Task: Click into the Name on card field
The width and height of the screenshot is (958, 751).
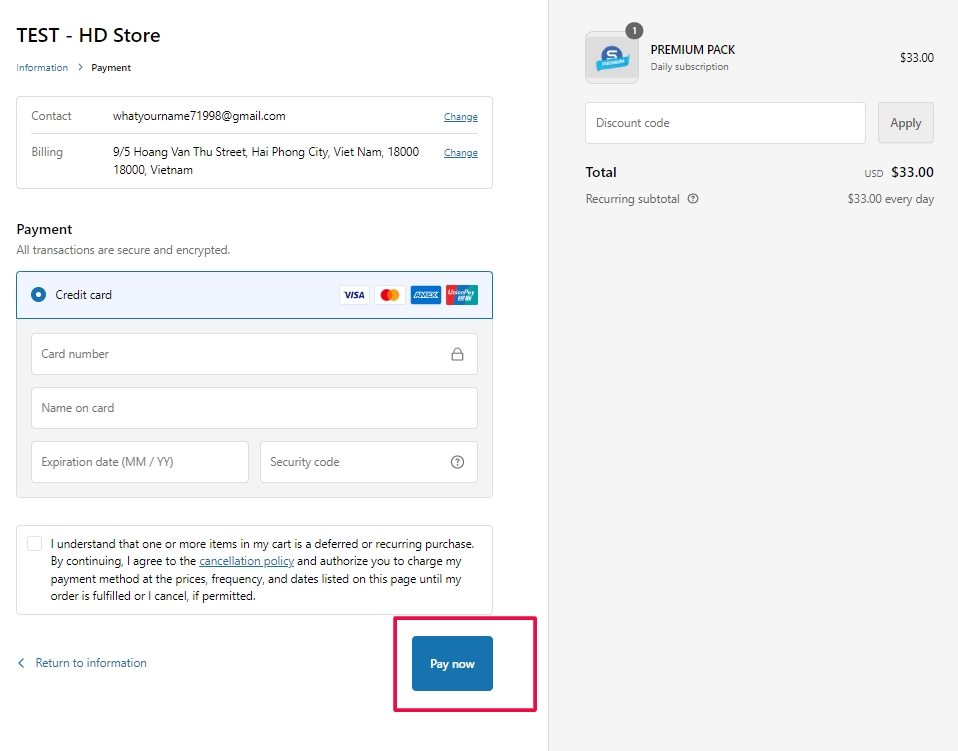Action: [254, 408]
